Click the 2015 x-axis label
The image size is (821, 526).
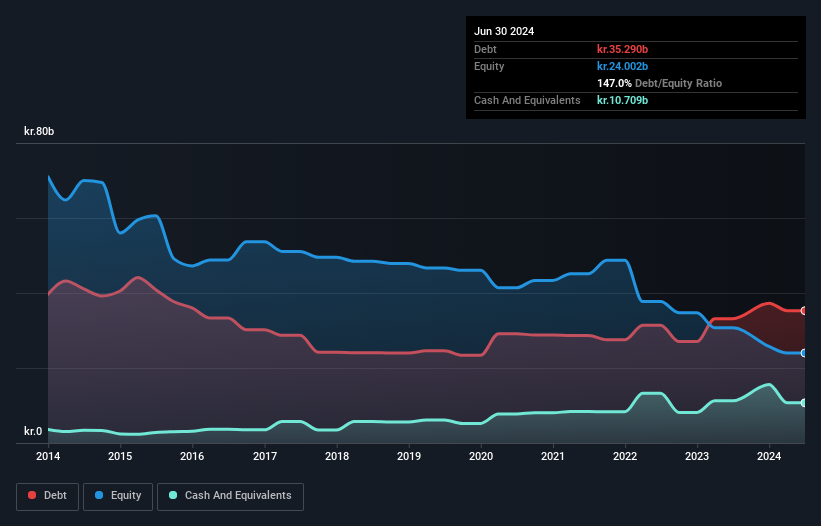tap(120, 456)
